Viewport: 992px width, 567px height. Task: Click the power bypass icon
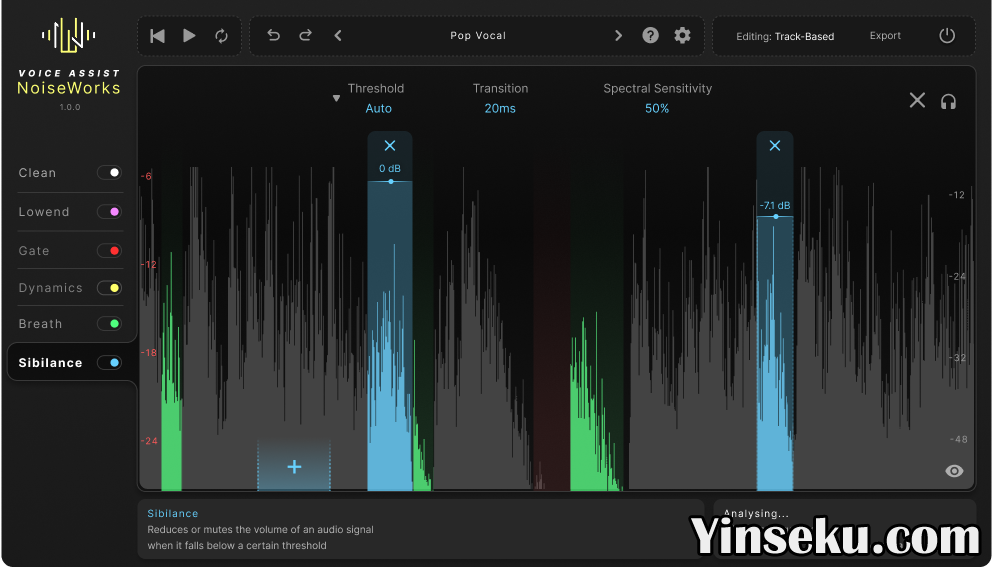(947, 36)
